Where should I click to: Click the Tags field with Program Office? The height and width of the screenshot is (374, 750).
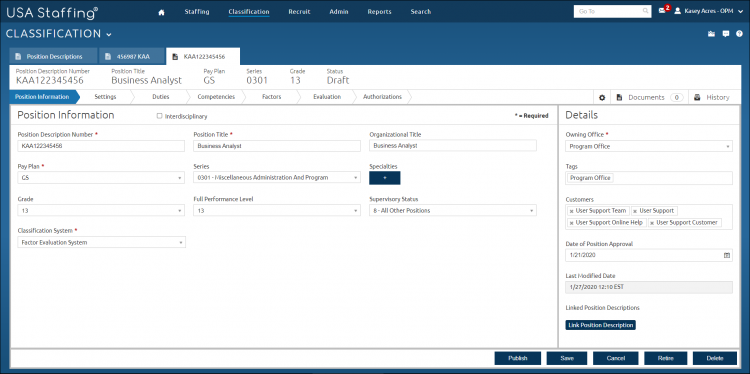tap(649, 178)
